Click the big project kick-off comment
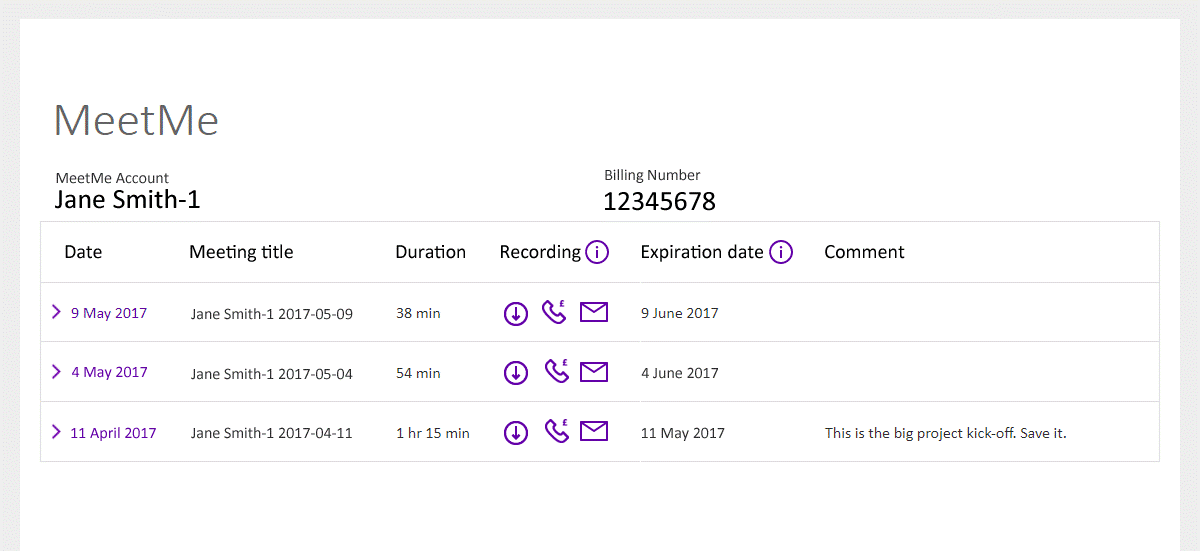The image size is (1200, 551). (945, 433)
